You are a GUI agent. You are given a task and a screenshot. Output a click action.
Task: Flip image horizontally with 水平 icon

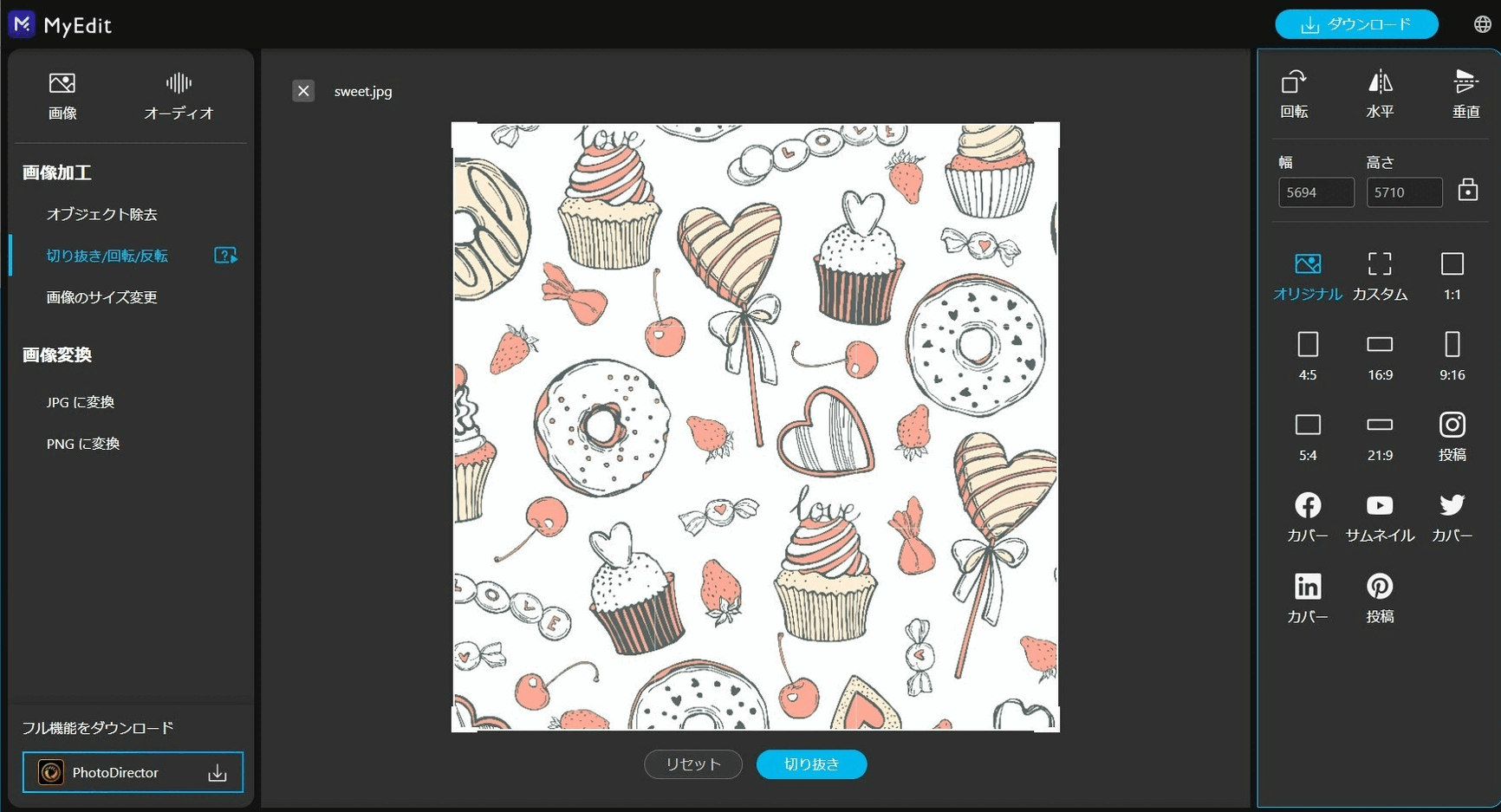click(x=1380, y=94)
